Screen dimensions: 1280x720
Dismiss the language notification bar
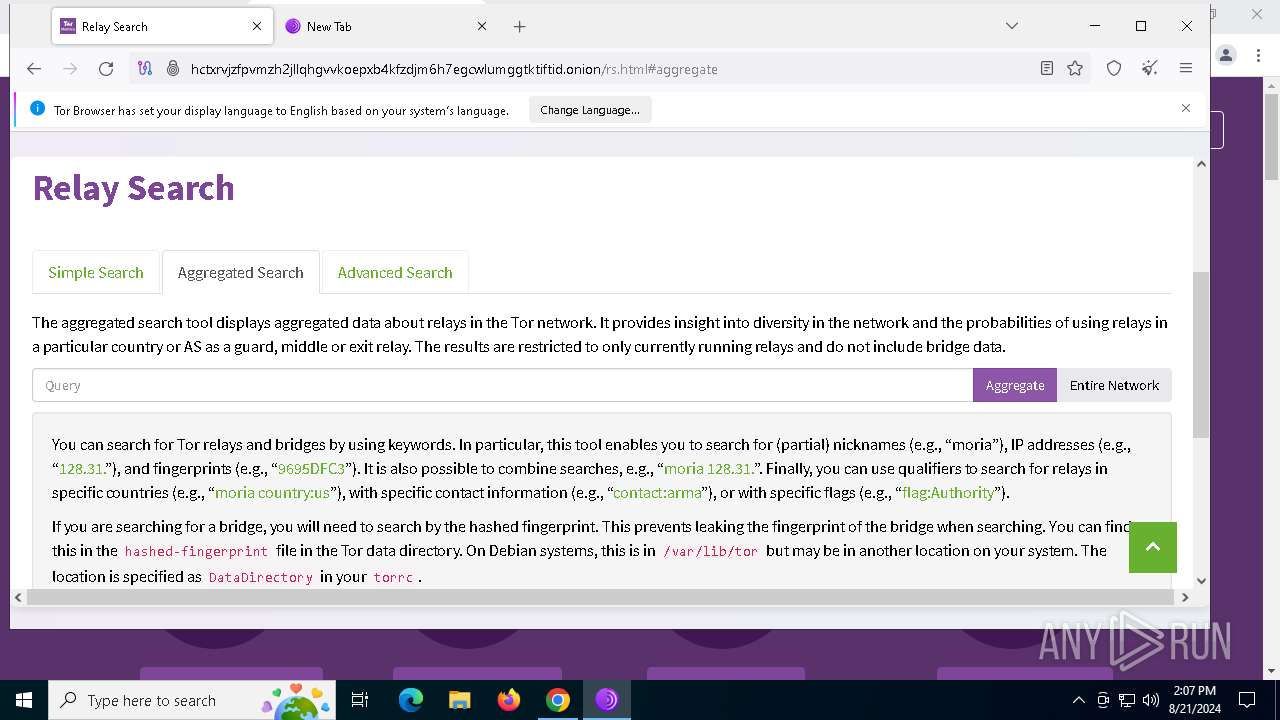1186,108
